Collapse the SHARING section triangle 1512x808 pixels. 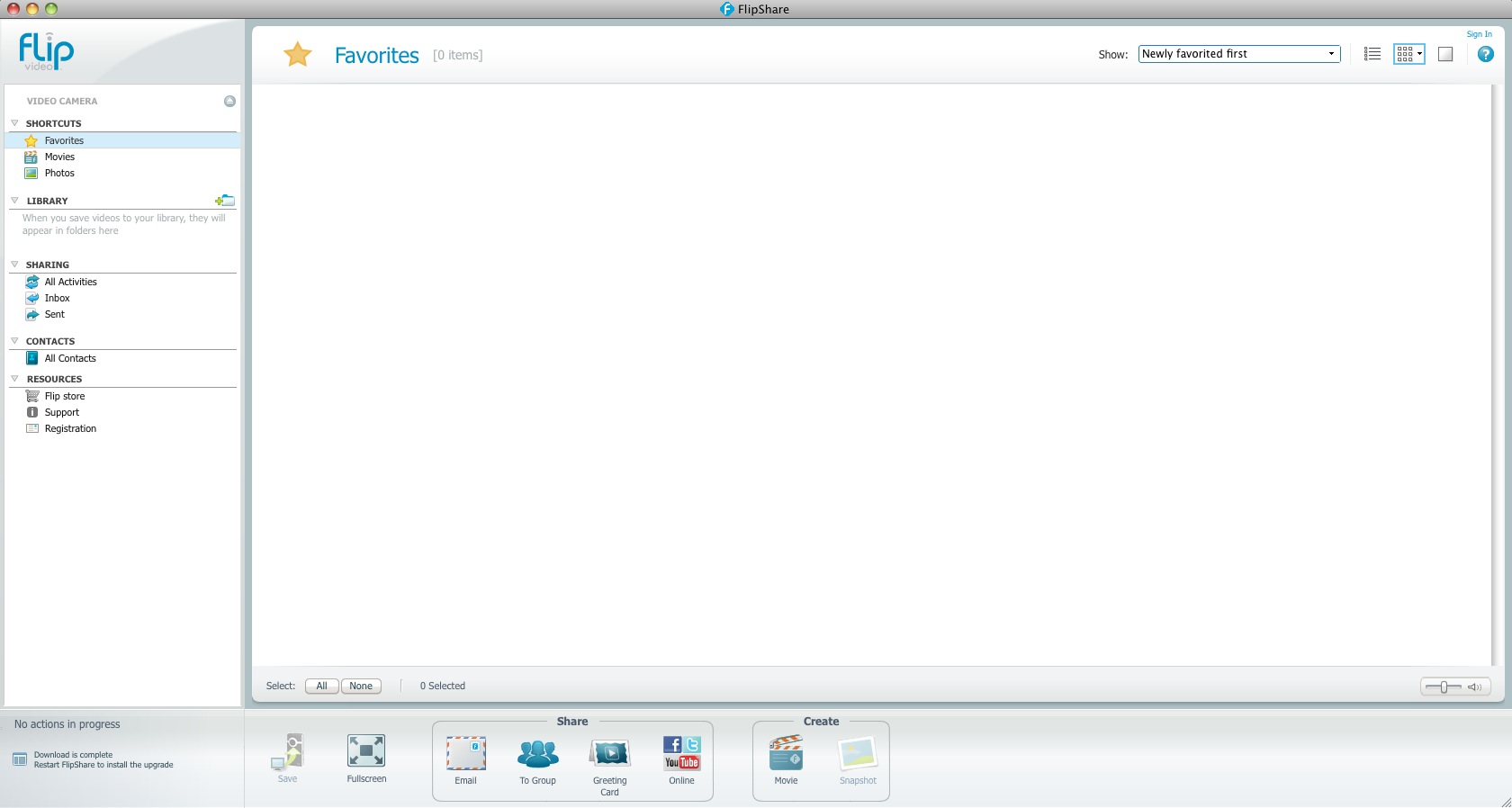(x=14, y=265)
